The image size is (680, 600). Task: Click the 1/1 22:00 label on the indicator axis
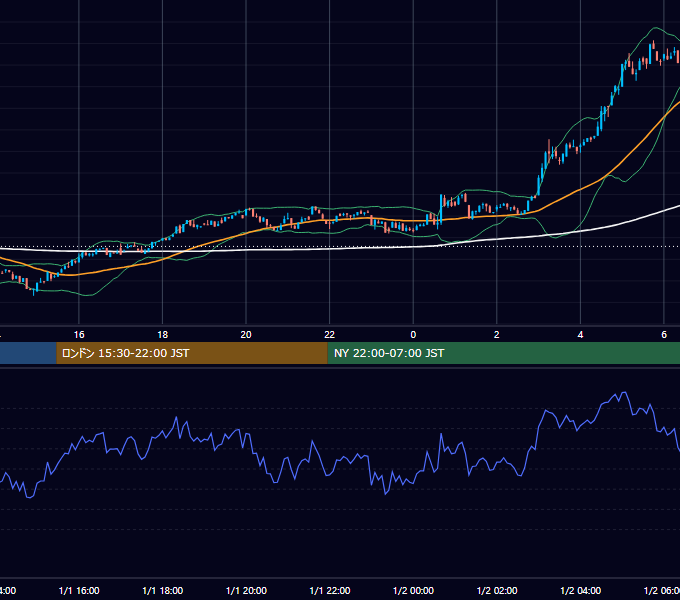tap(330, 591)
